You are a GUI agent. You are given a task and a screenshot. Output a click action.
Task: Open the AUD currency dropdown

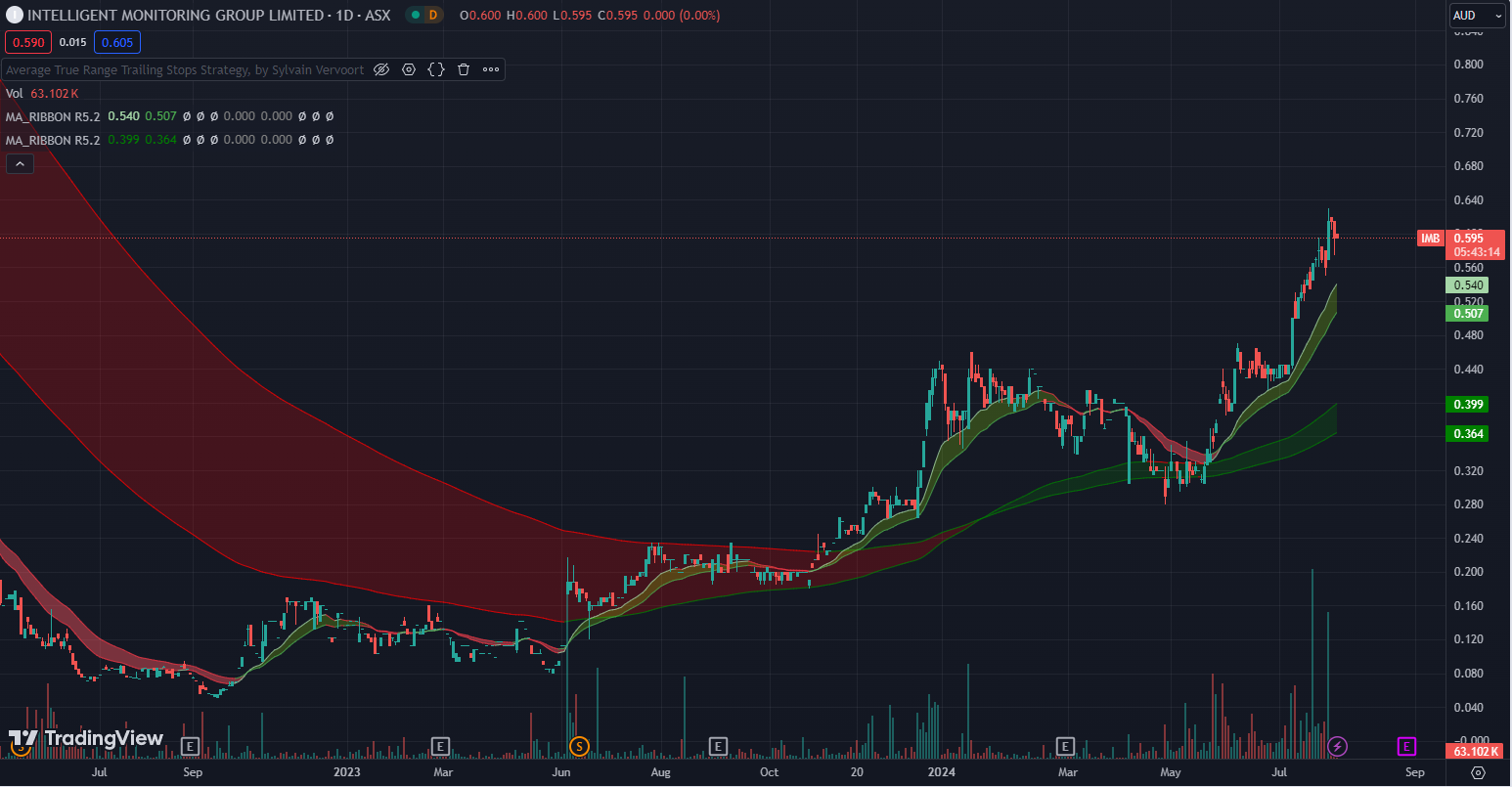coord(1477,16)
